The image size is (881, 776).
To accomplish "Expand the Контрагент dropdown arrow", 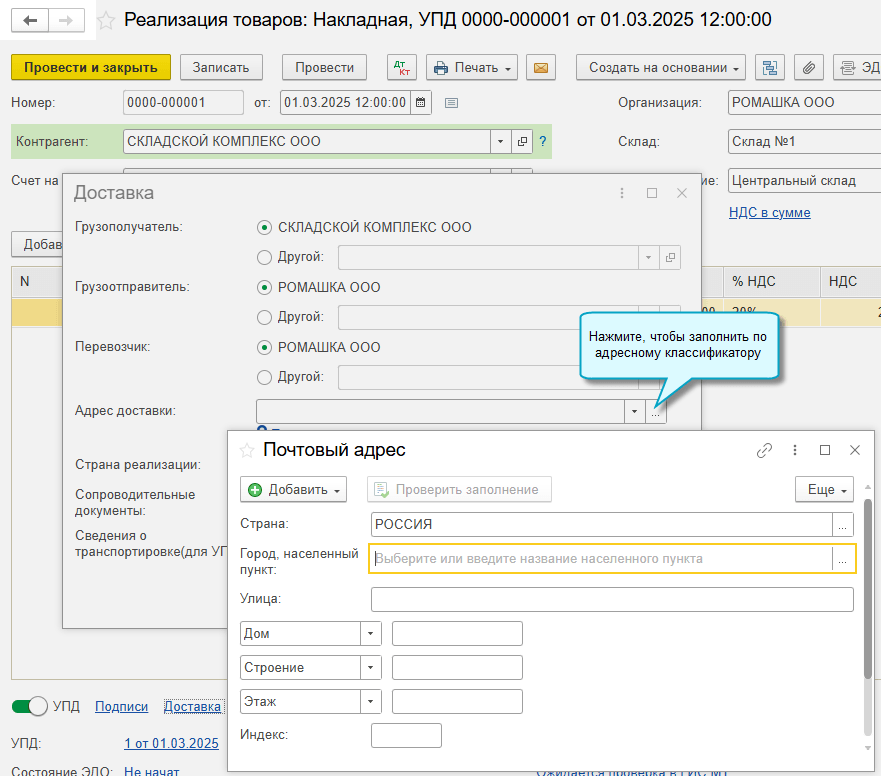I will pyautogui.click(x=500, y=142).
